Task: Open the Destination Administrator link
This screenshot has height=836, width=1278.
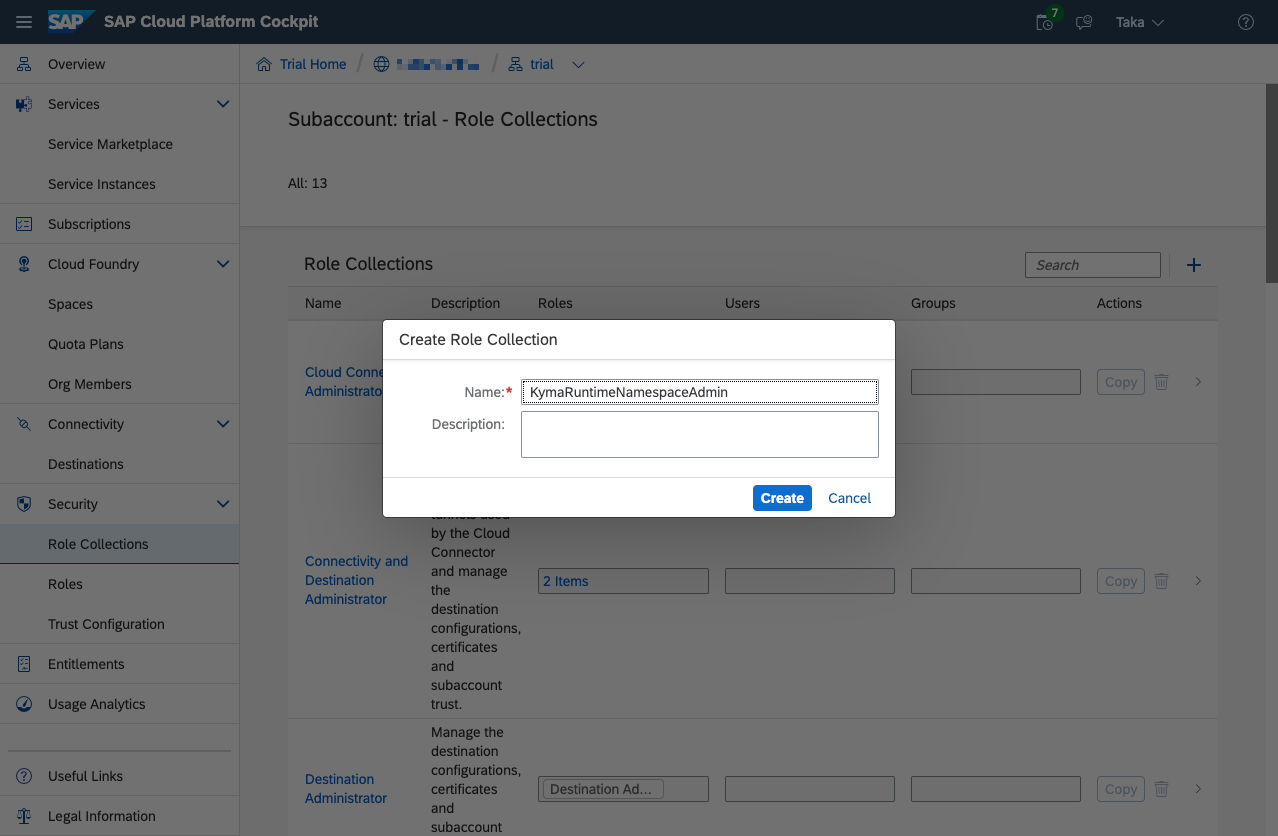Action: point(346,788)
